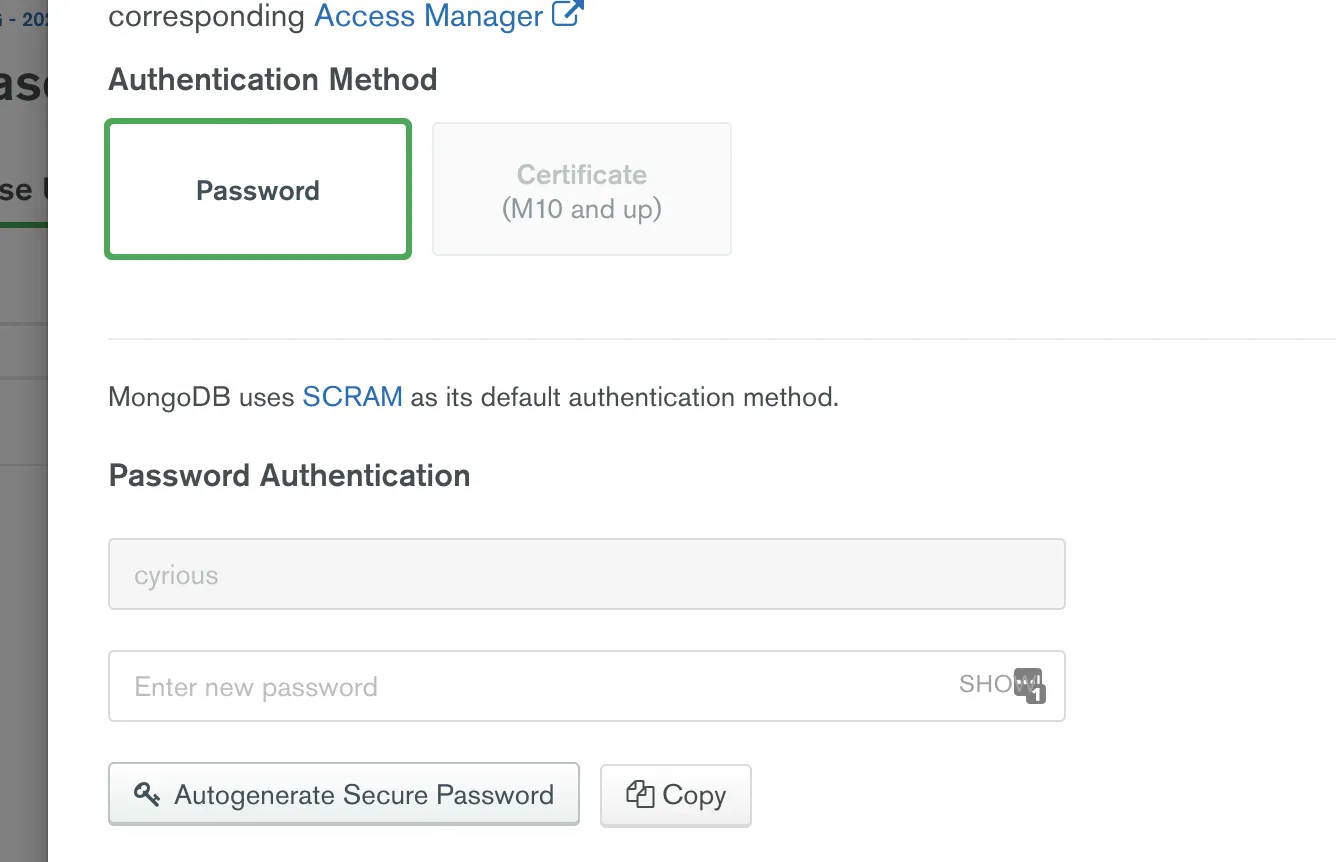This screenshot has height=862, width=1336.
Task: Toggle SHOW to reveal the password
Action: [983, 685]
